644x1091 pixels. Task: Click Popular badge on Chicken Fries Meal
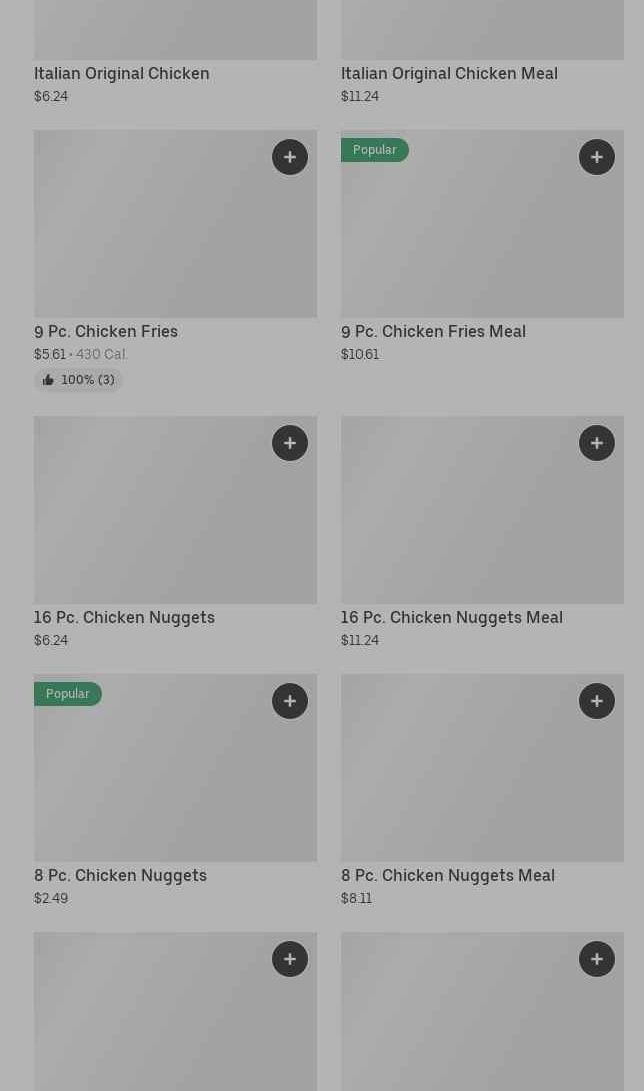tap(375, 150)
